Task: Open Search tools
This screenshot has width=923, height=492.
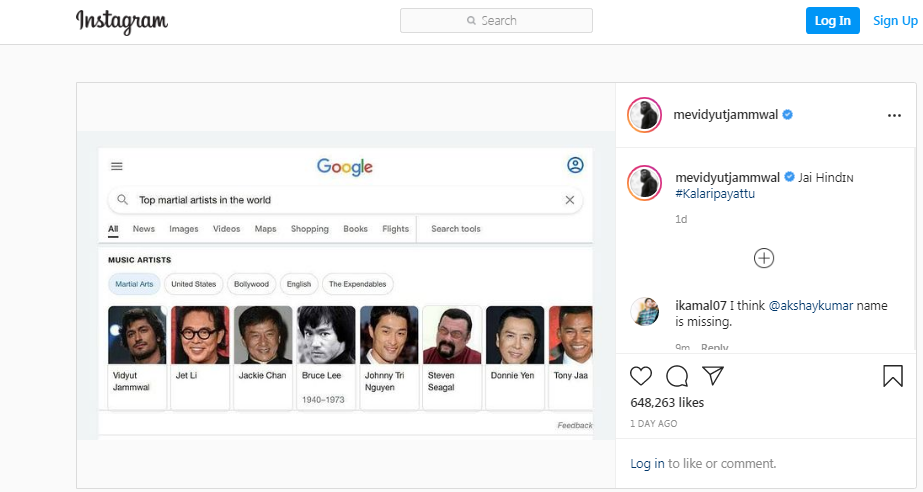Action: pyautogui.click(x=456, y=229)
